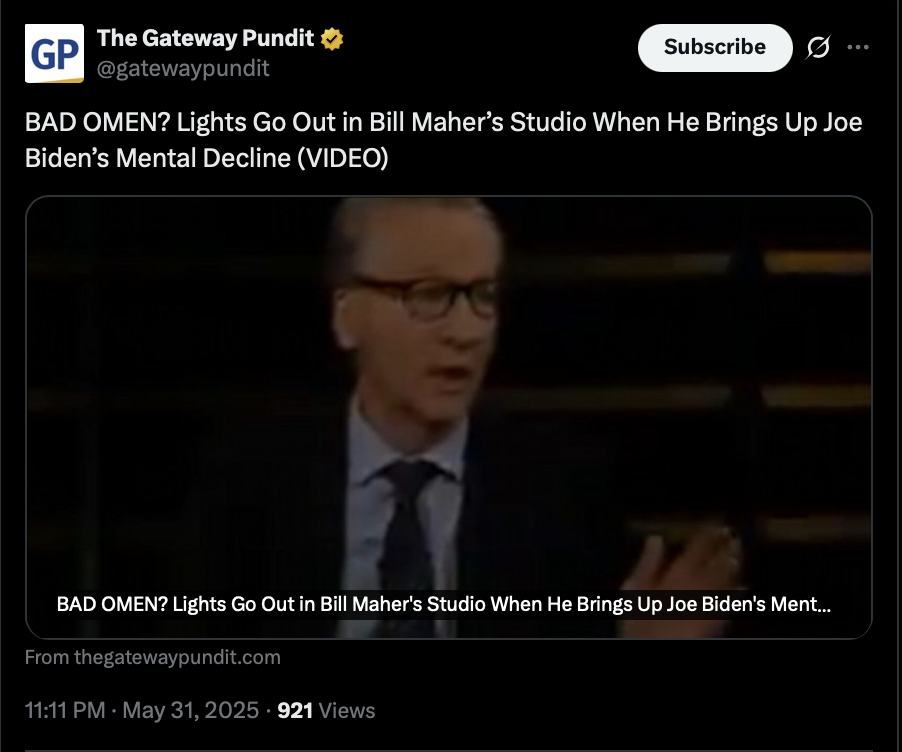Click the glasses in the preview thumbnail
The height and width of the screenshot is (752, 902).
pyautogui.click(x=423, y=298)
